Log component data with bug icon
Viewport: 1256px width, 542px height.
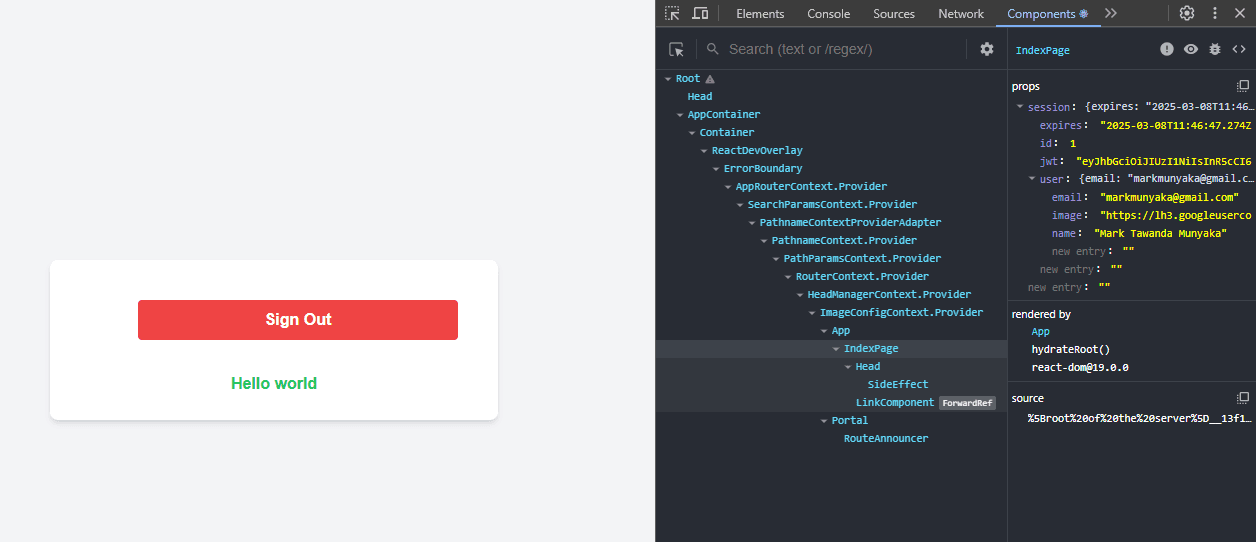tap(1215, 49)
